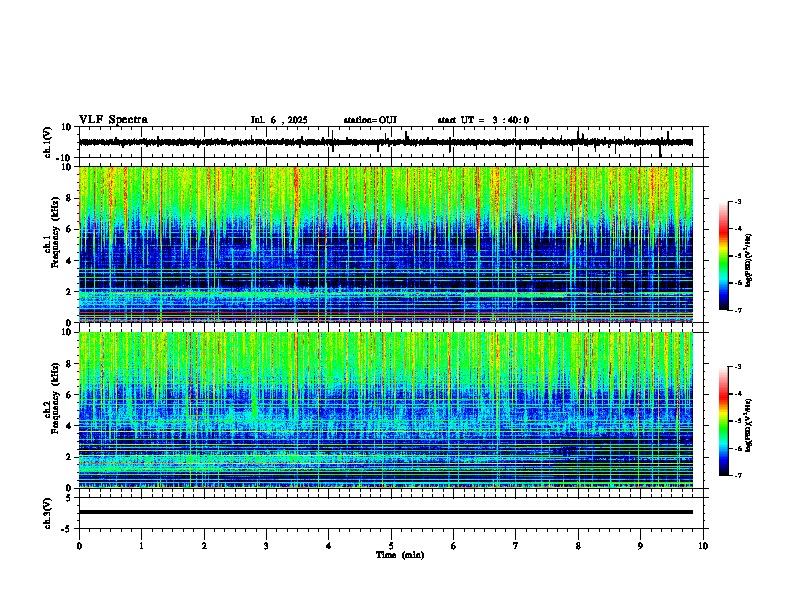
Task: Click time axis tick label '1'
Action: 141,546
